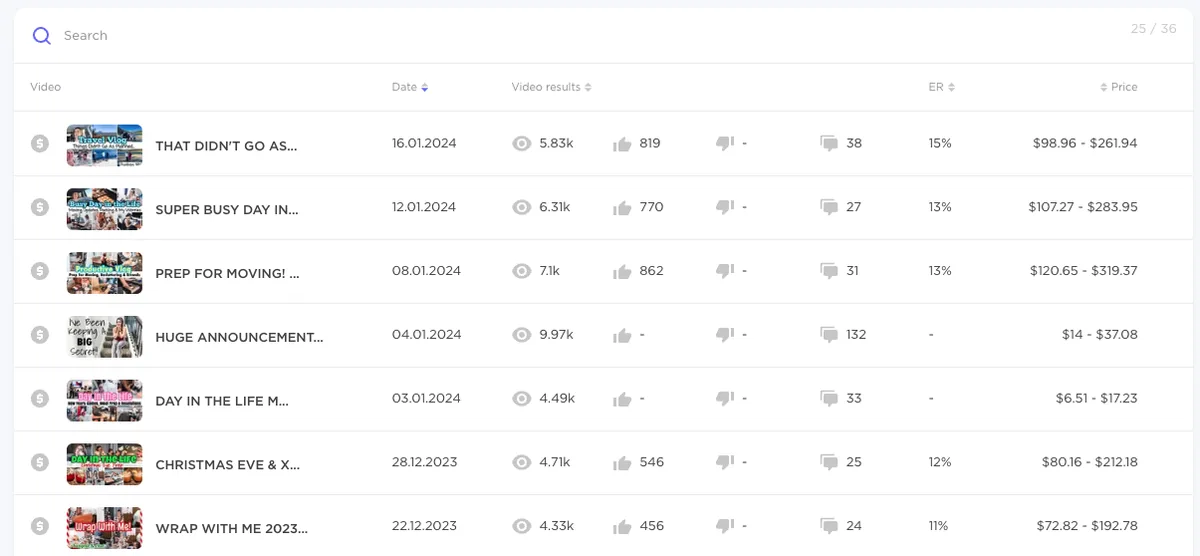Click dollar icon for CHRISTMAS EVE row
1200x556 pixels.
click(x=40, y=463)
